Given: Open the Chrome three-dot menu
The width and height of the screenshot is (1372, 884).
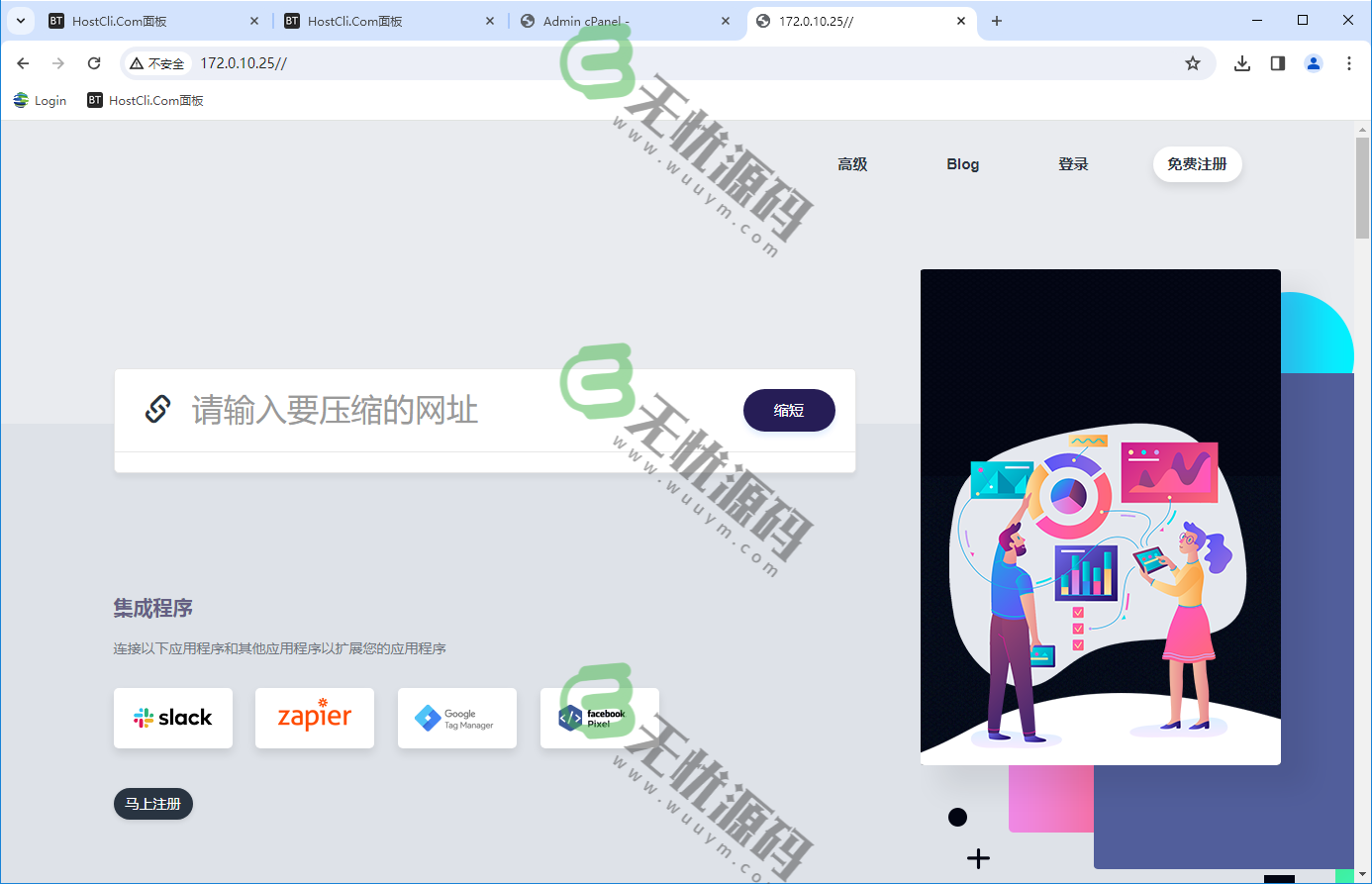Looking at the screenshot, I should pyautogui.click(x=1349, y=62).
